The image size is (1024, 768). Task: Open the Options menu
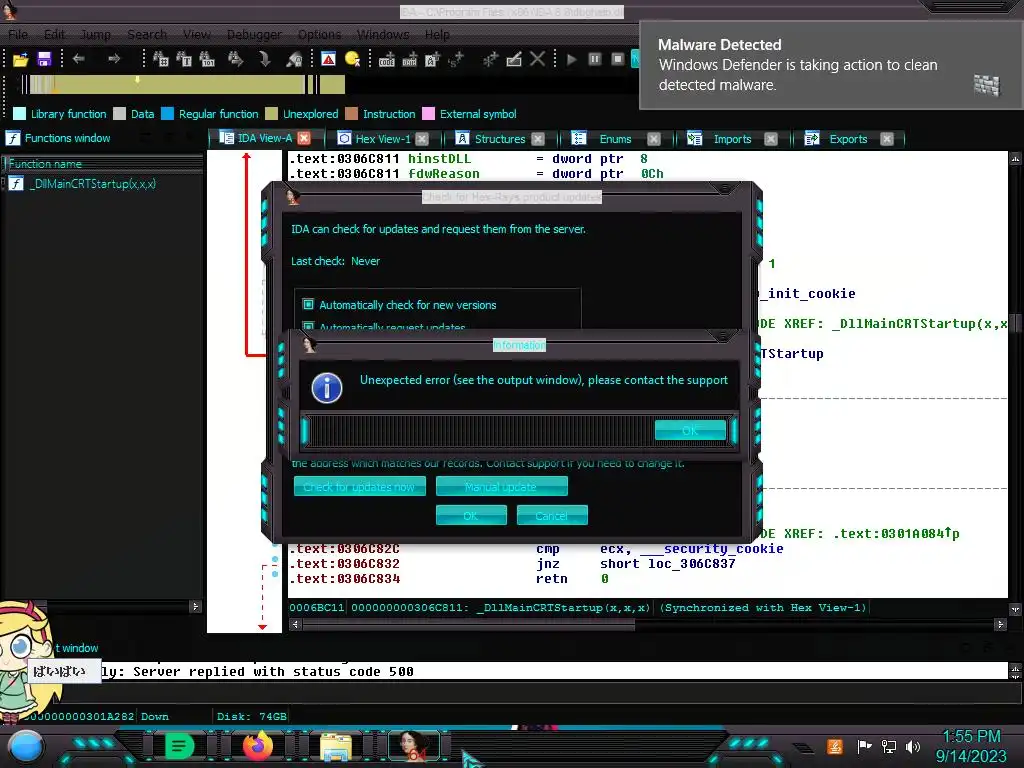(x=319, y=34)
